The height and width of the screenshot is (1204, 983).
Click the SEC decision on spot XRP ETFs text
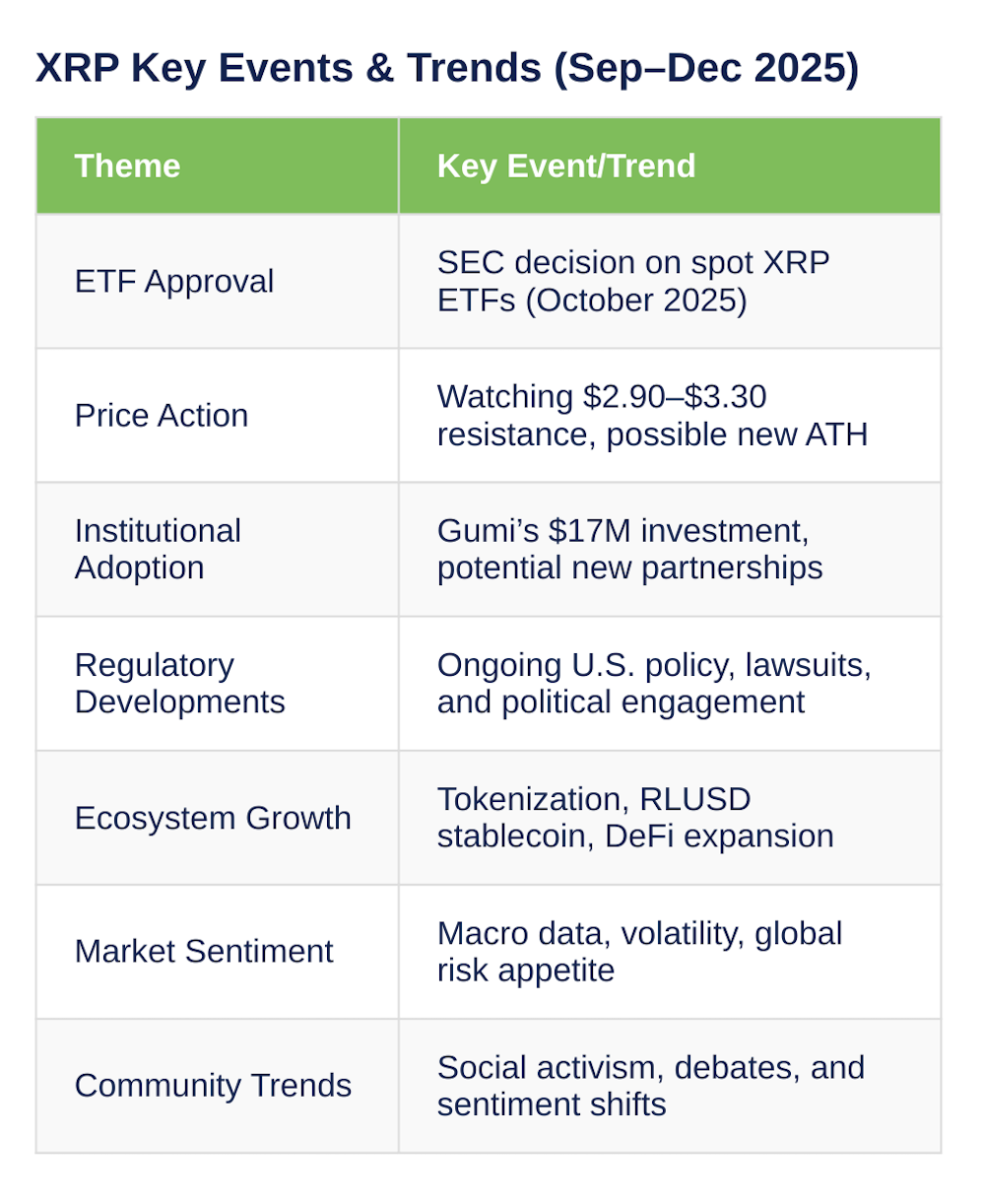tap(633, 281)
